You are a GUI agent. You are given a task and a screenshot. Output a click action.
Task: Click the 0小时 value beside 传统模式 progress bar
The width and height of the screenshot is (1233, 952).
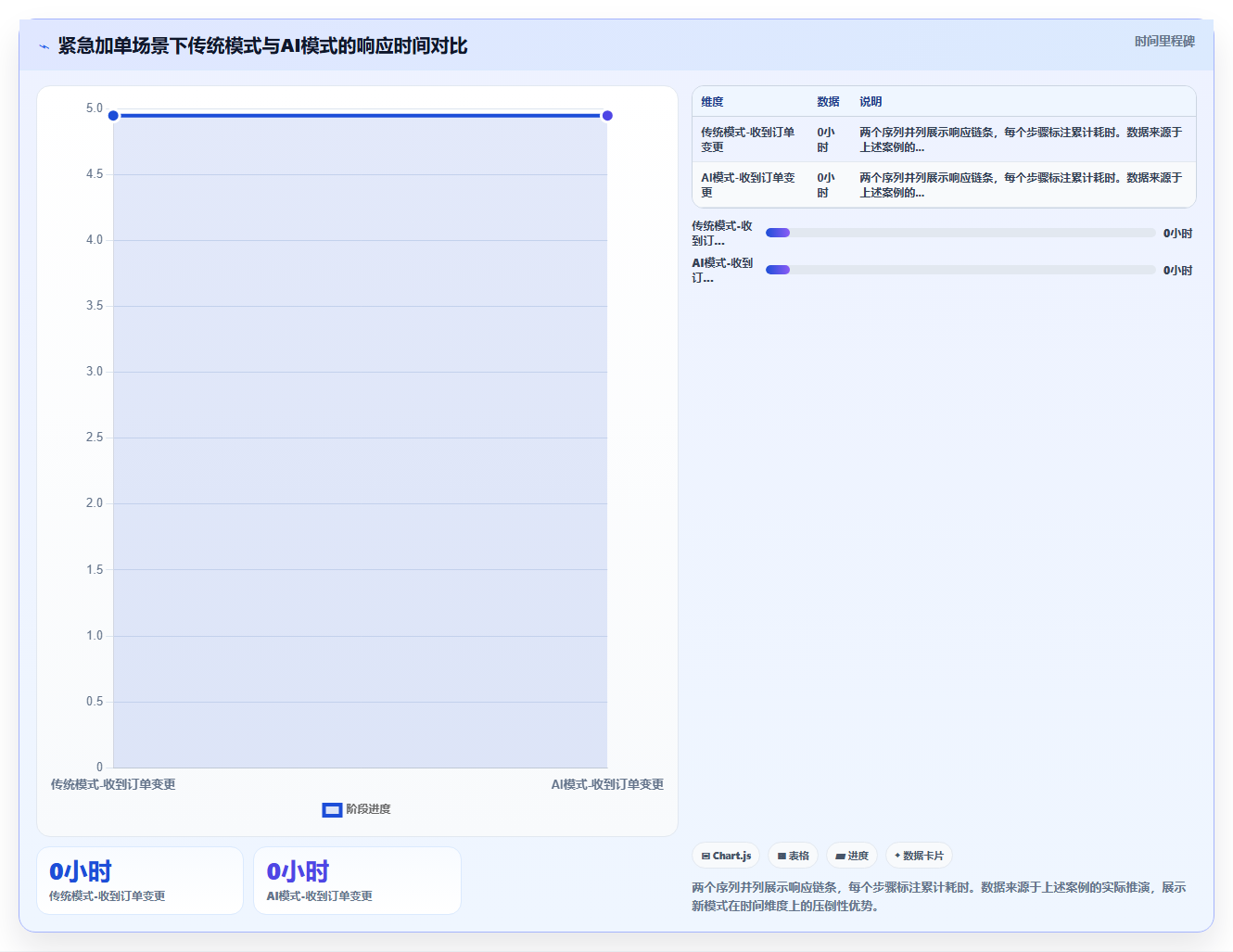tap(1178, 234)
